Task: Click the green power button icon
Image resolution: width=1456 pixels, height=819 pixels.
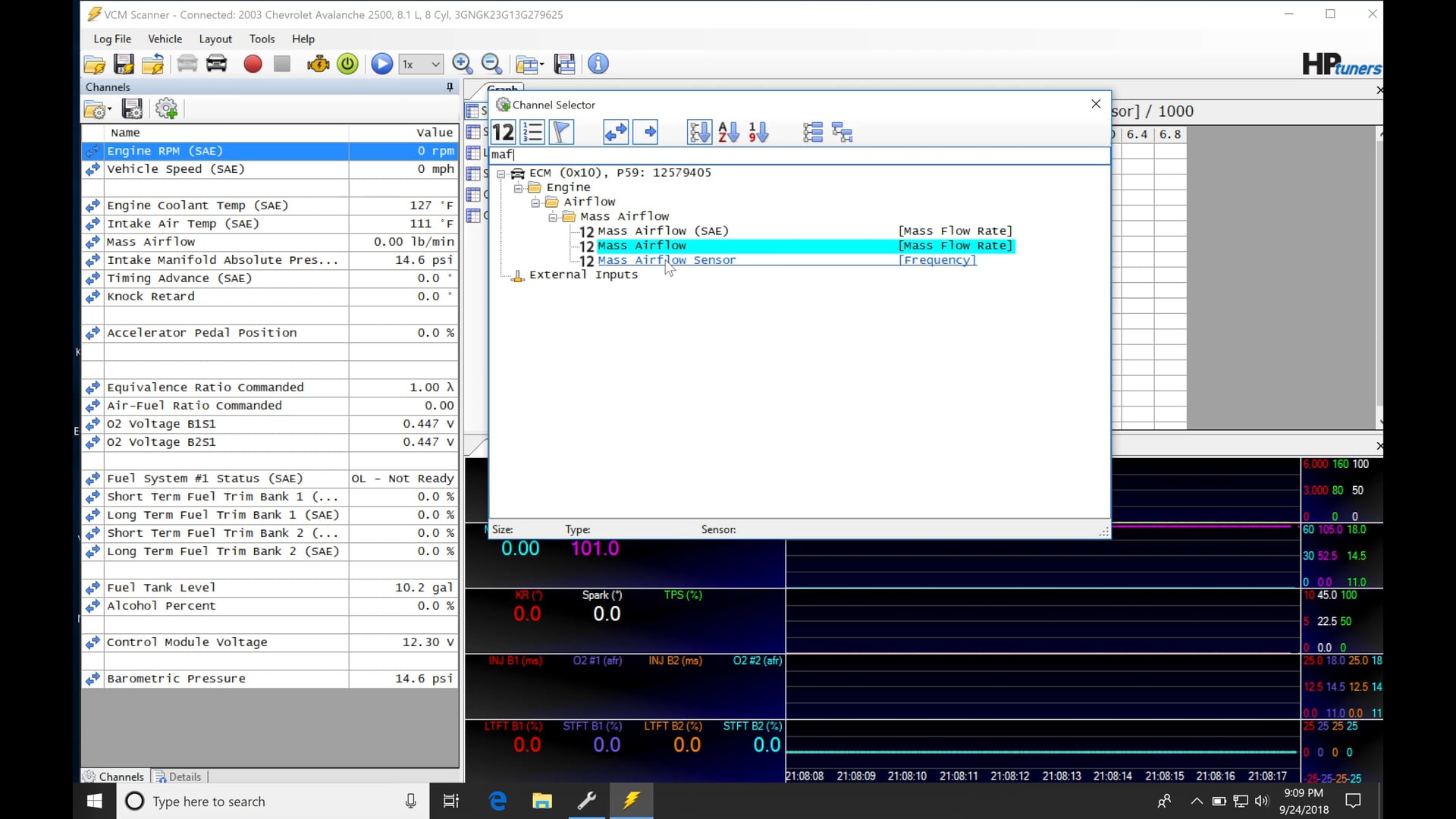Action: (347, 64)
